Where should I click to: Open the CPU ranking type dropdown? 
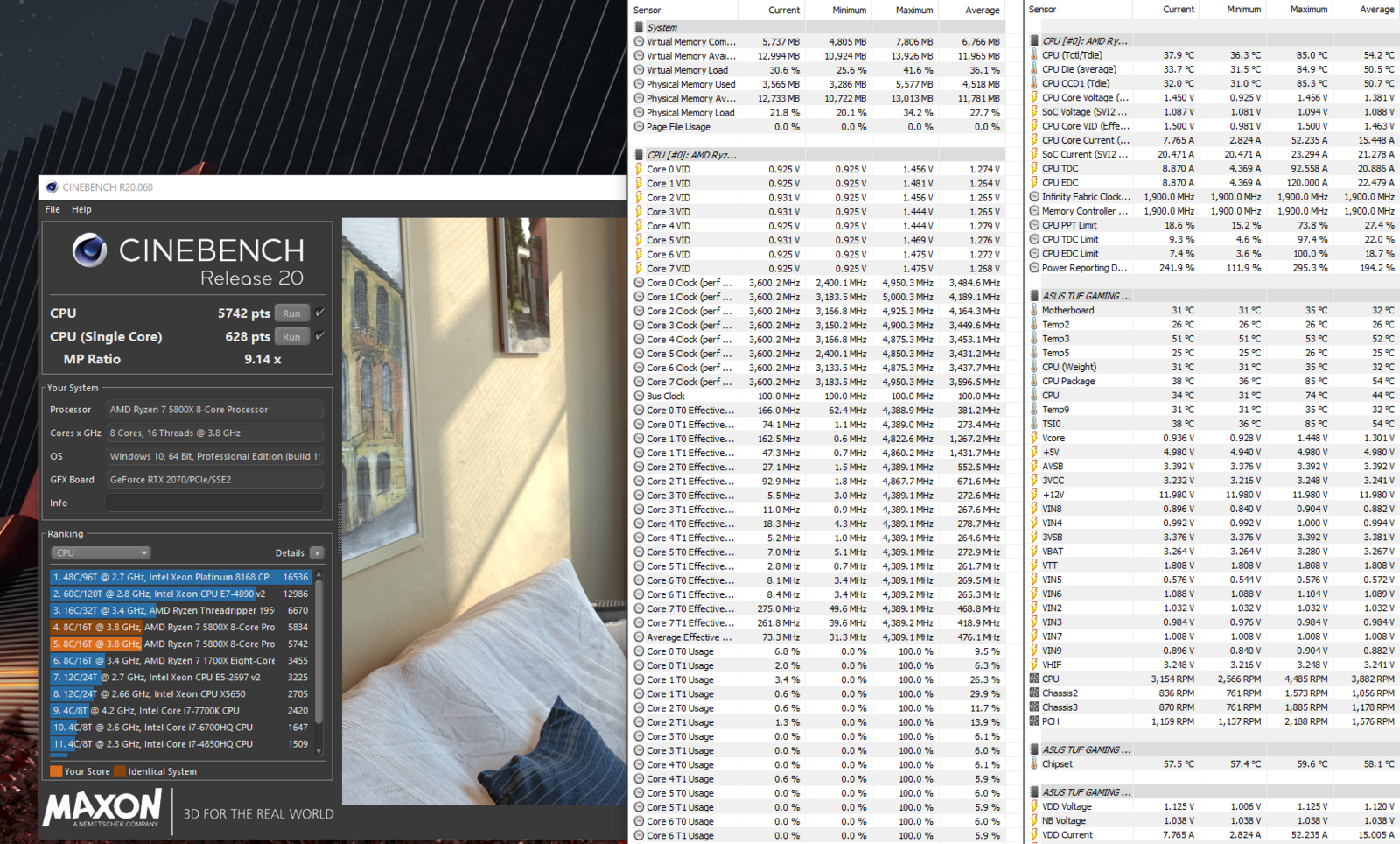101,552
